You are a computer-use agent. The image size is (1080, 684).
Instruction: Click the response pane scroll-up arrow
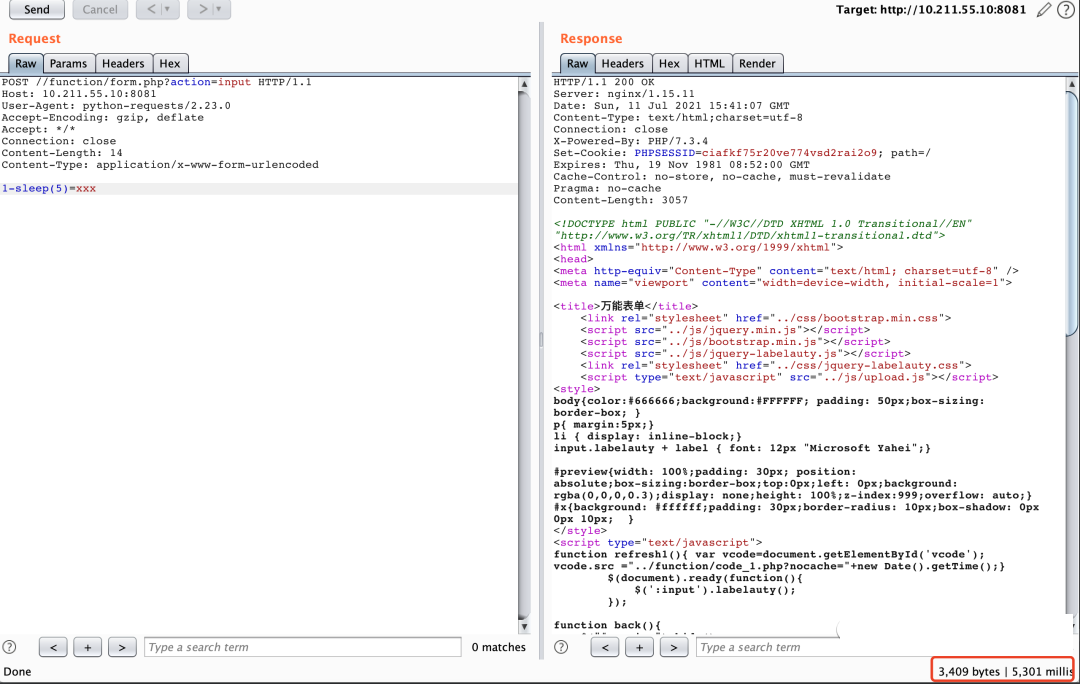(x=1072, y=84)
